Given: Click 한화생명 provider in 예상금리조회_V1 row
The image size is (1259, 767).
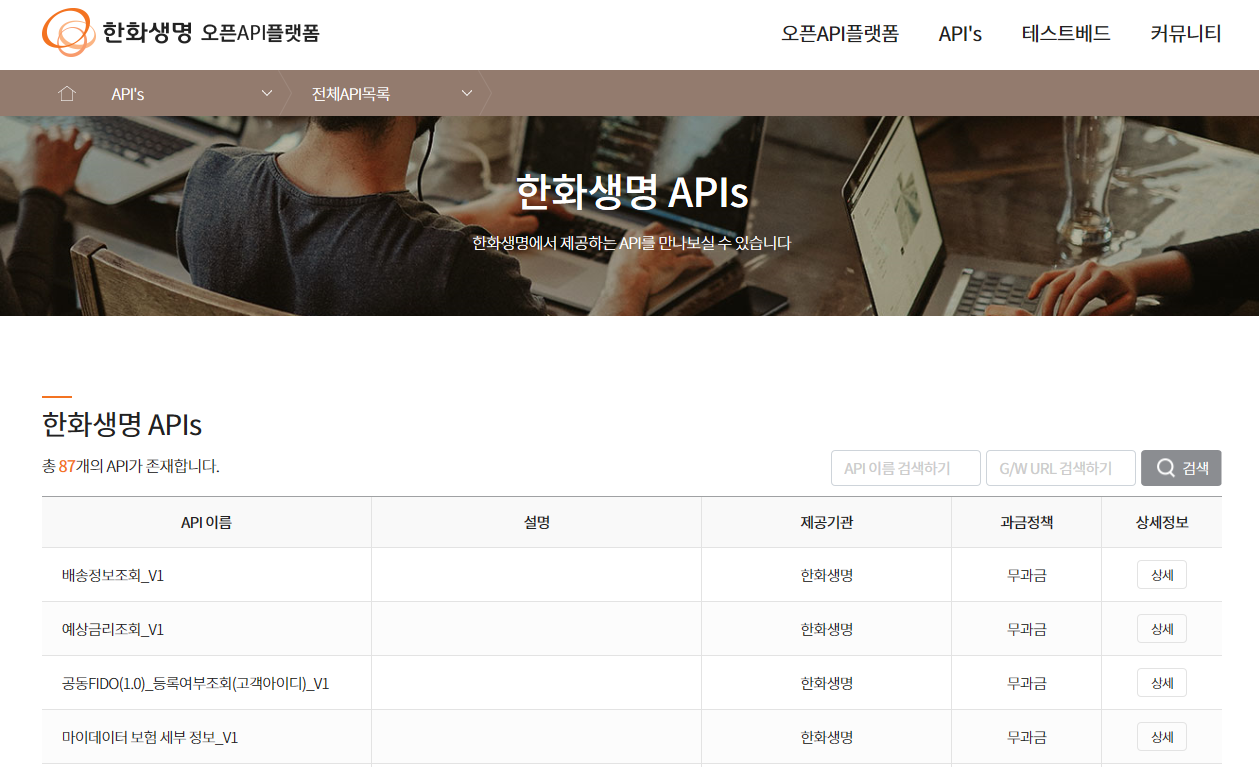Looking at the screenshot, I should pos(827,629).
